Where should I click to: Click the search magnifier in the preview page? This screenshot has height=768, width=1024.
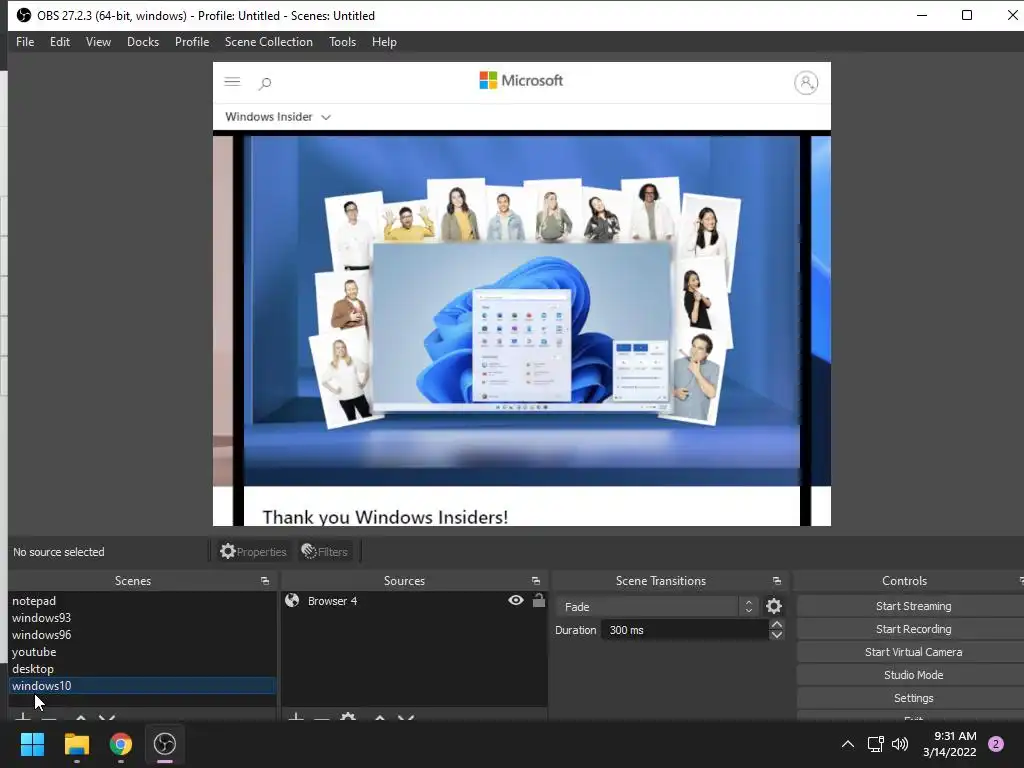[264, 83]
